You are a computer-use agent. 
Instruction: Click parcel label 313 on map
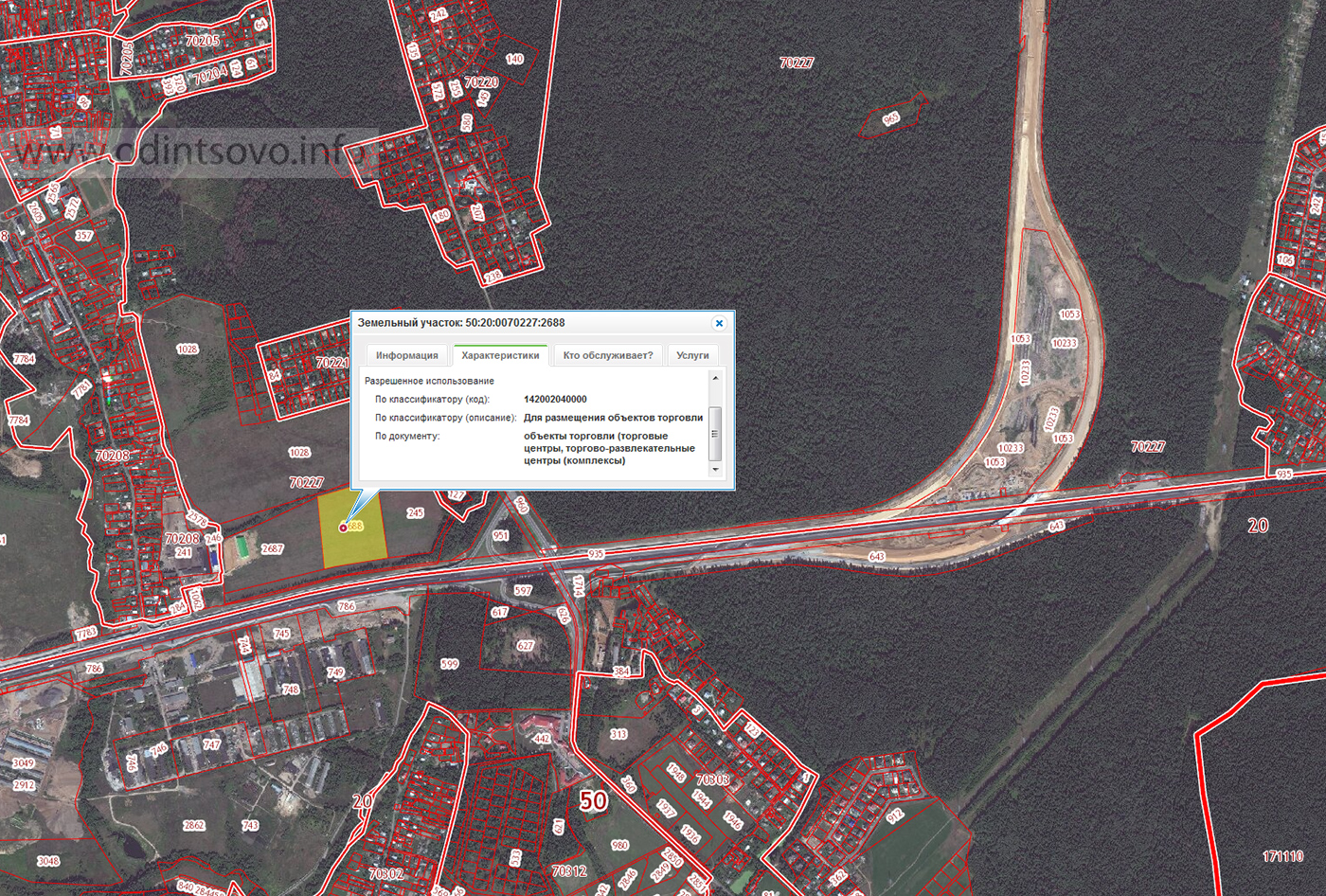tap(618, 734)
